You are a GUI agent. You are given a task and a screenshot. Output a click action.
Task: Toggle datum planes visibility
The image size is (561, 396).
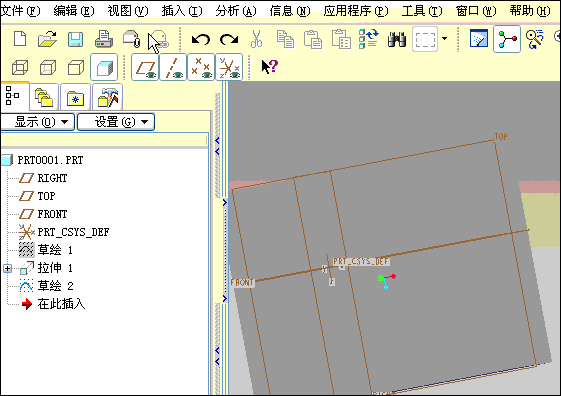[x=145, y=67]
